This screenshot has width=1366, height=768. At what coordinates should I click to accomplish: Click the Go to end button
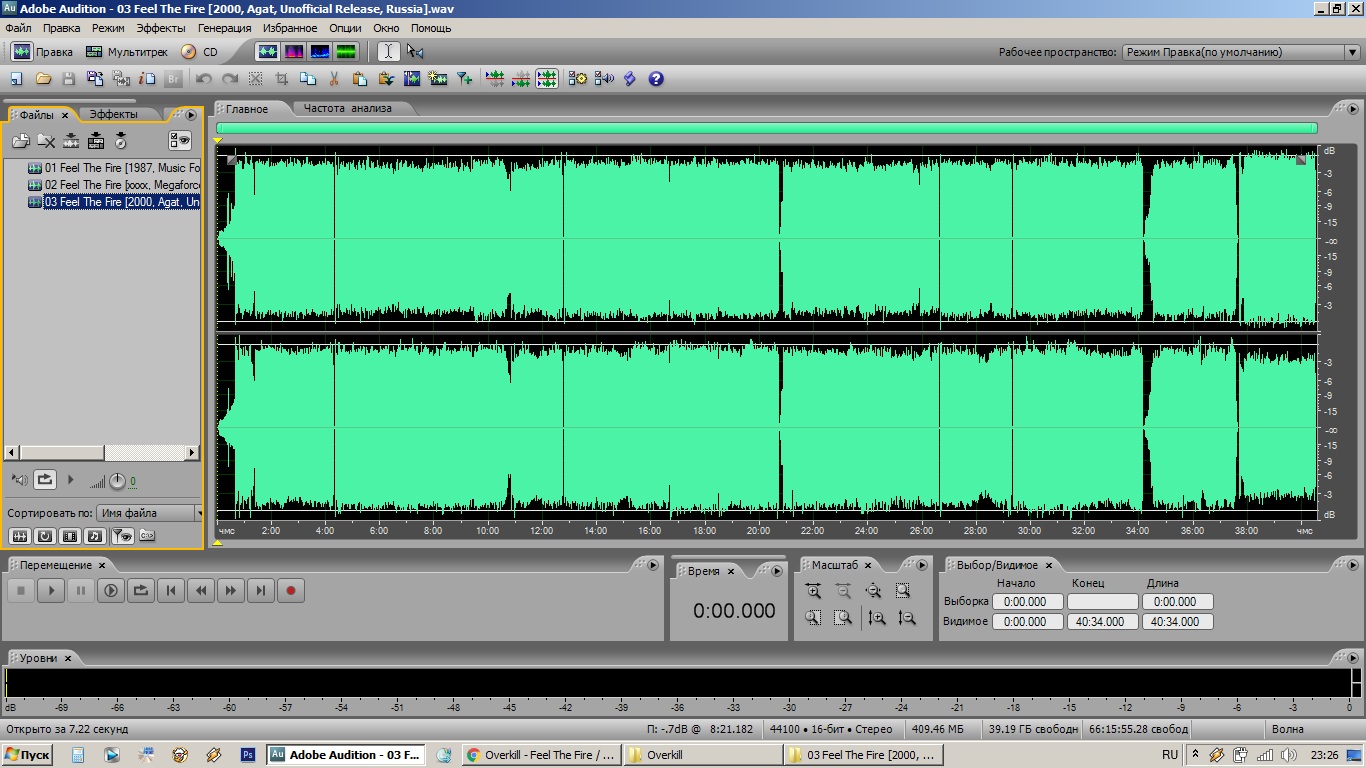(x=261, y=591)
